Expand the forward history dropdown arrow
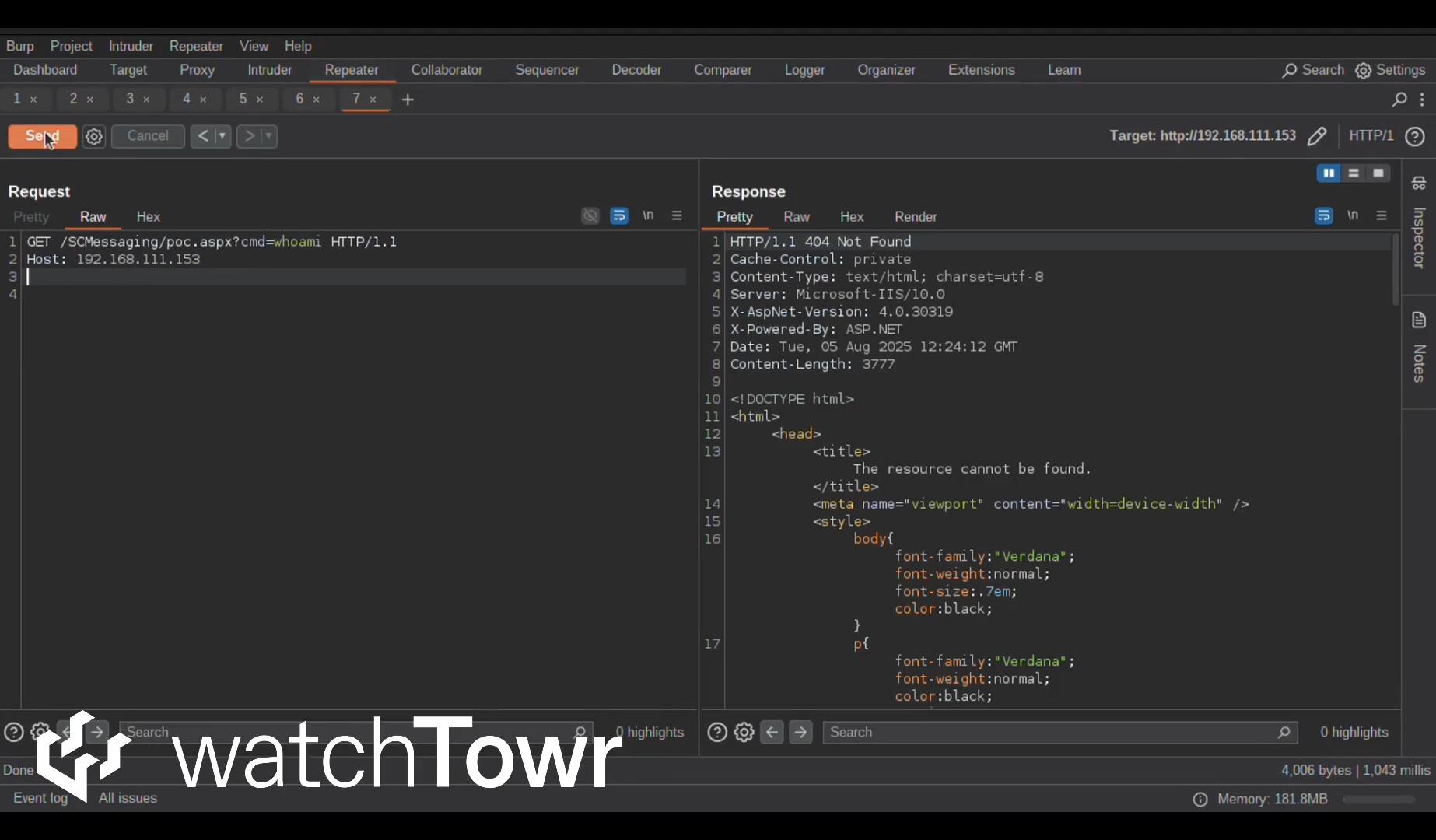The image size is (1436, 840). tap(268, 136)
